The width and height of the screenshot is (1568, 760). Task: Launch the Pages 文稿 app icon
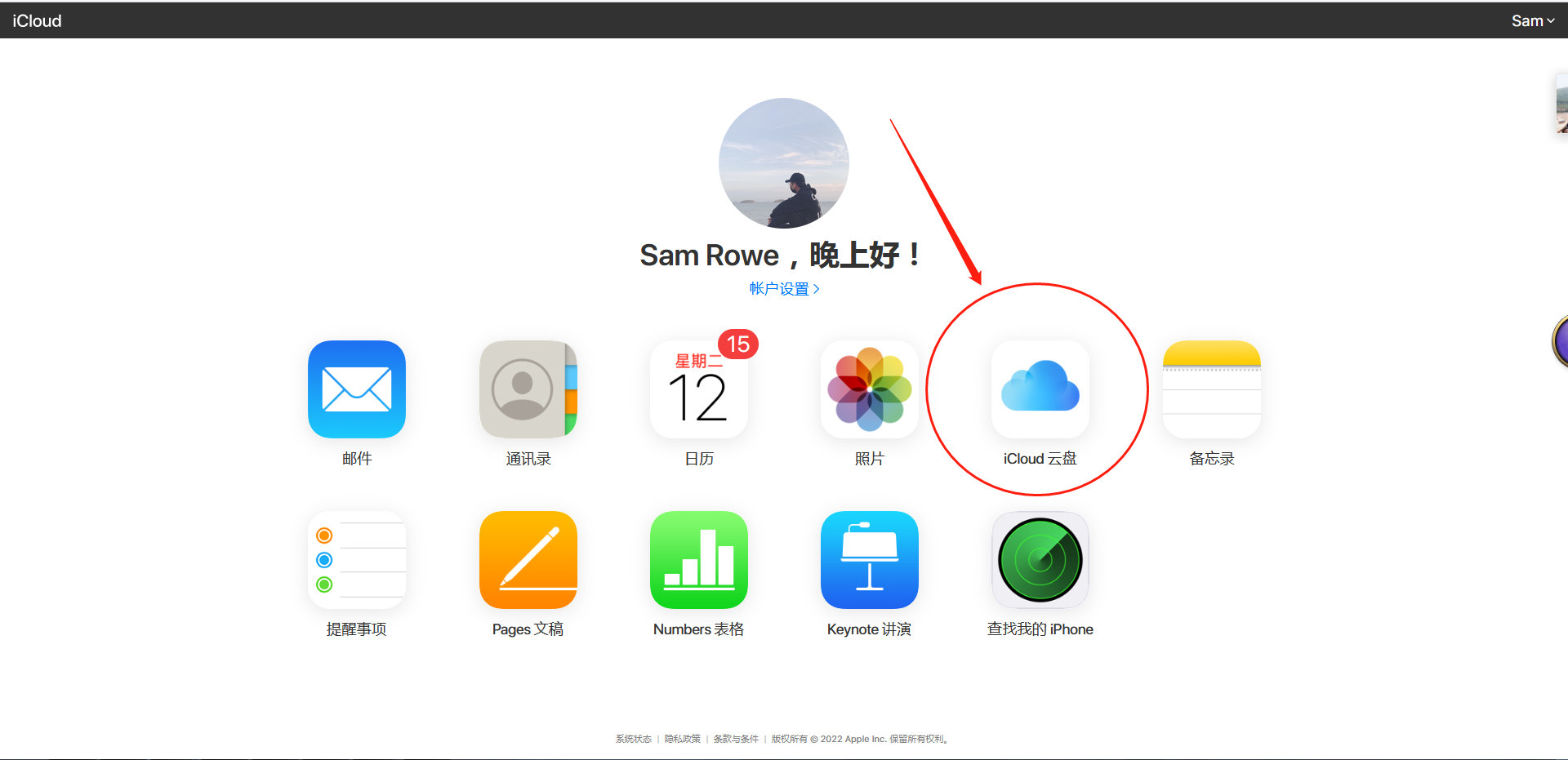pos(528,560)
